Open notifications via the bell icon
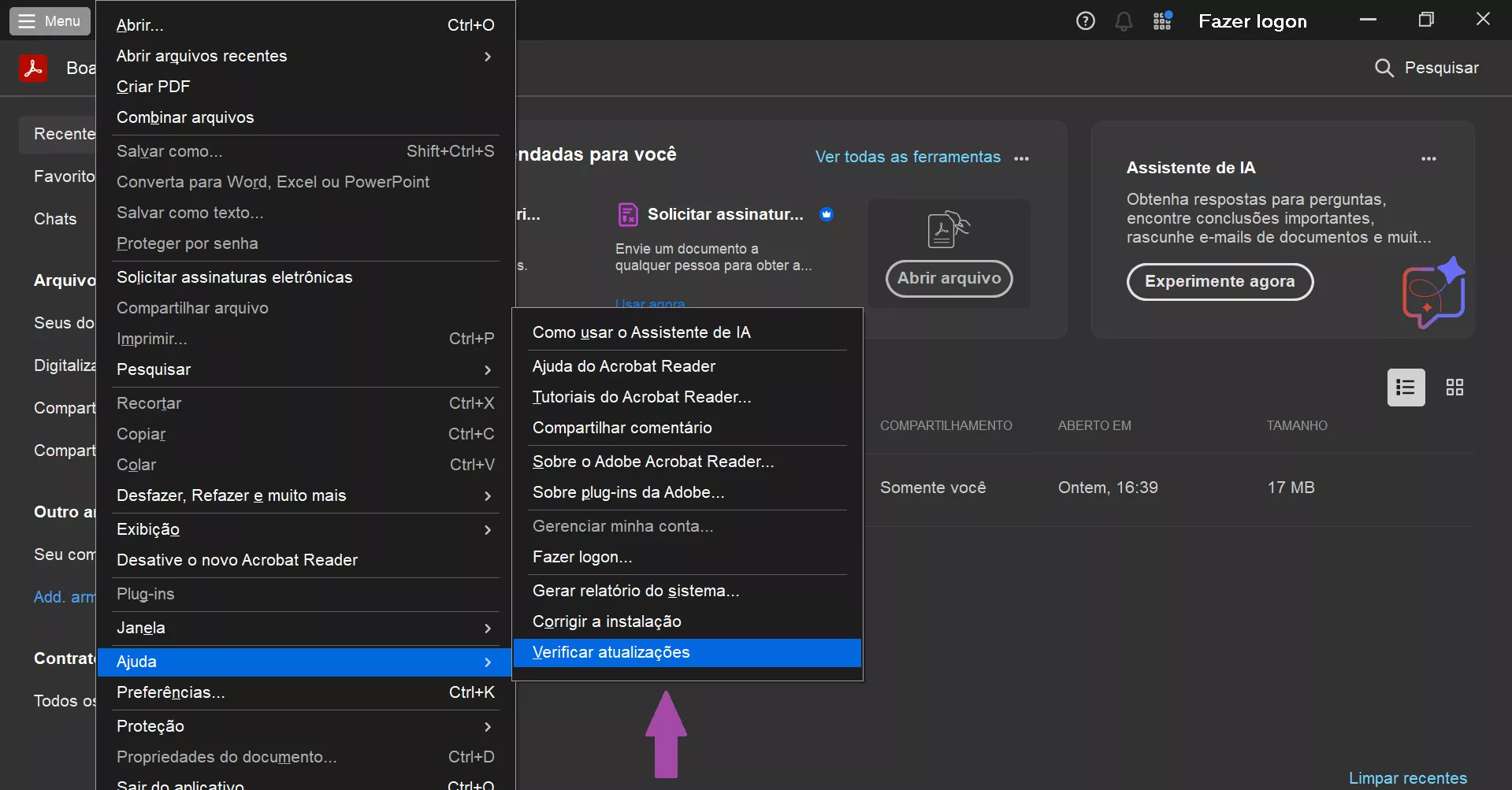1512x790 pixels. pos(1124,20)
